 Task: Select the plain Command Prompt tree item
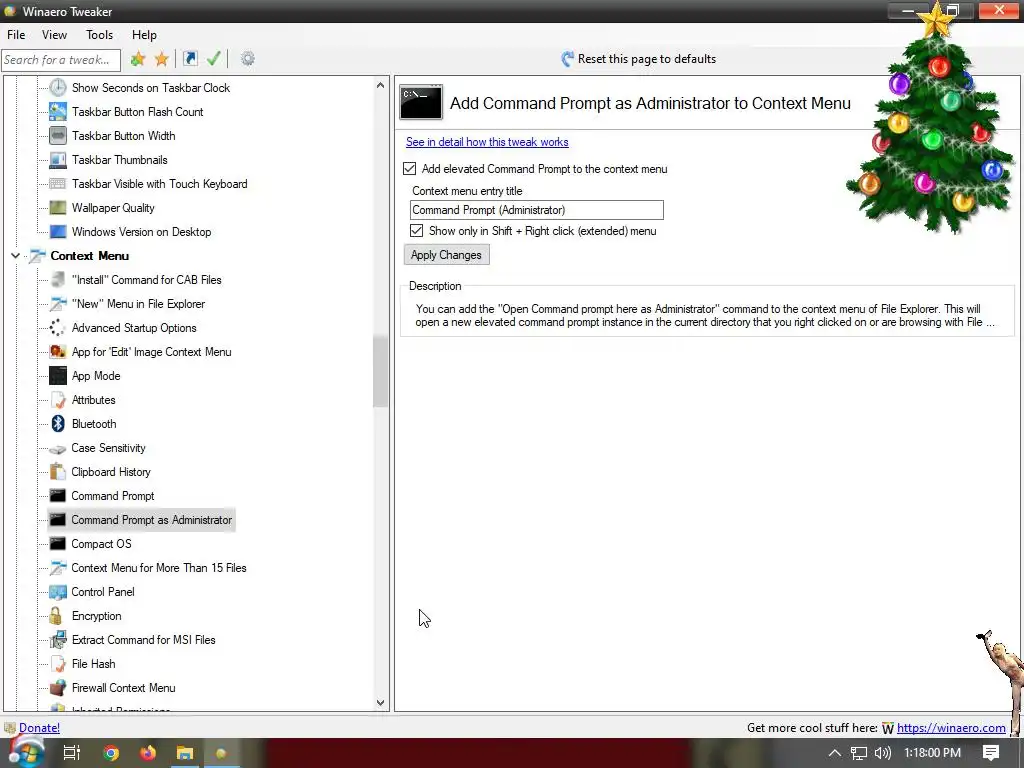(x=113, y=496)
